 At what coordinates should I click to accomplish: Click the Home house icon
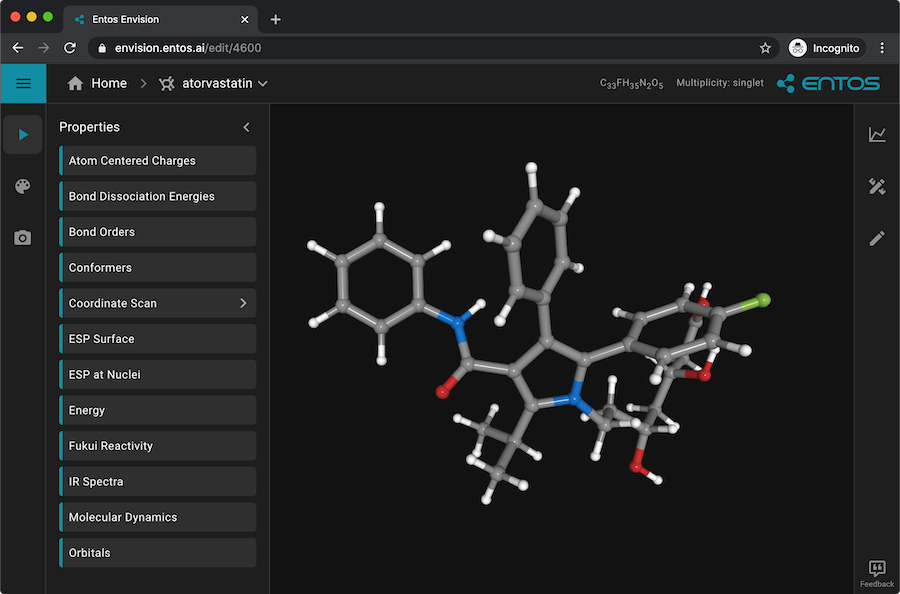[75, 84]
